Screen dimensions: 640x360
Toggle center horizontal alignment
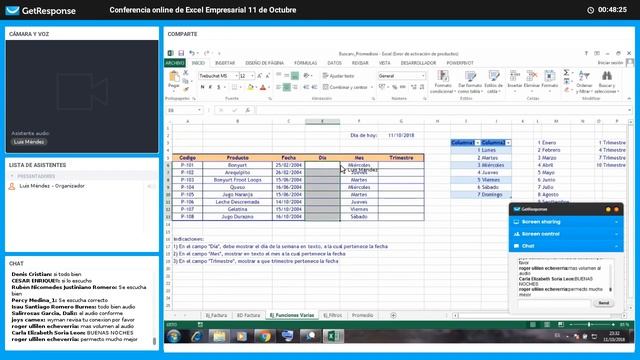(x=287, y=87)
